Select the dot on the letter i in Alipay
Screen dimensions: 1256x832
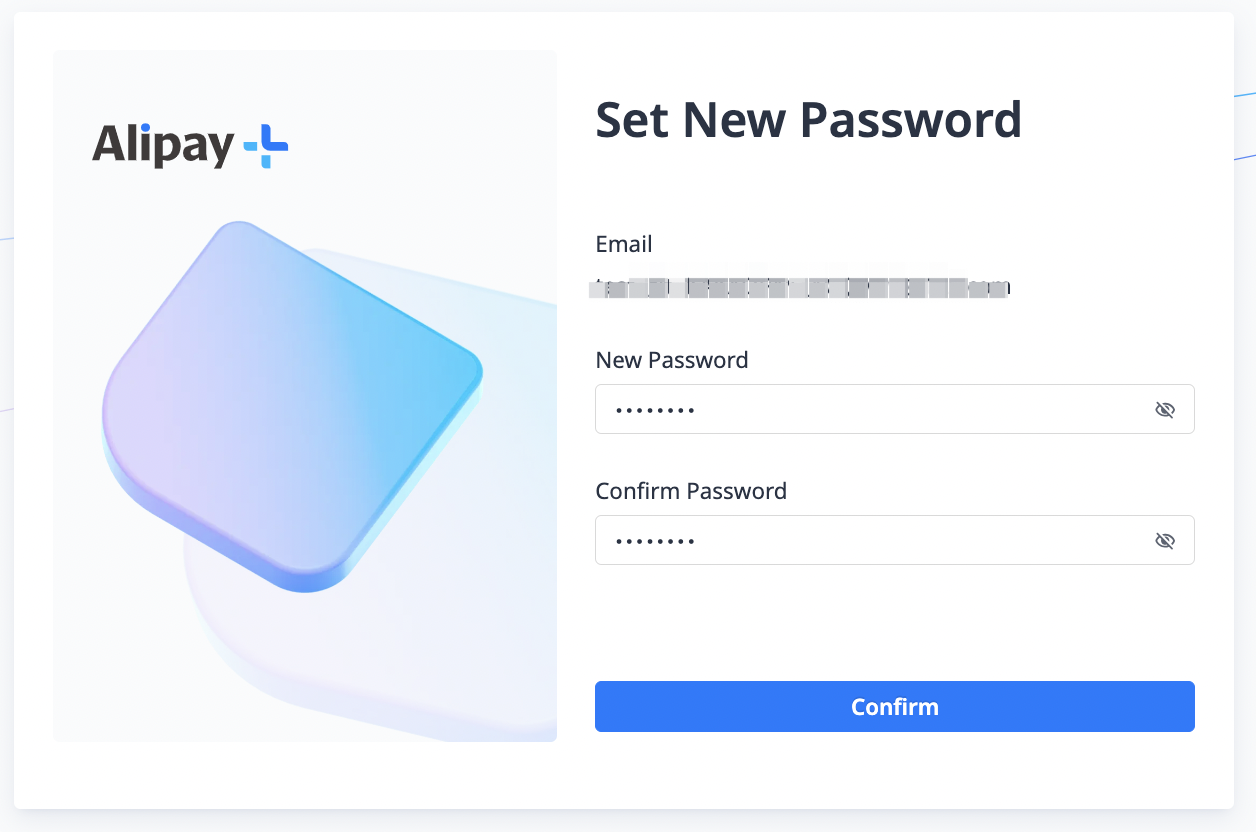(144, 128)
